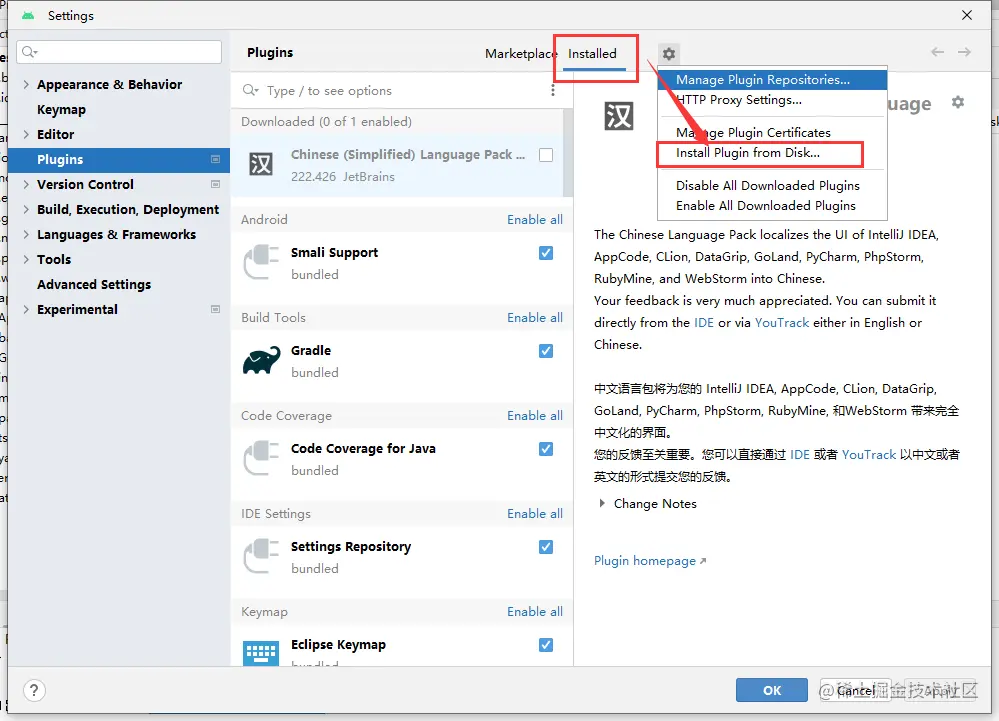The height and width of the screenshot is (721, 999).
Task: Click Enable all for Keymap group
Action: 535,612
